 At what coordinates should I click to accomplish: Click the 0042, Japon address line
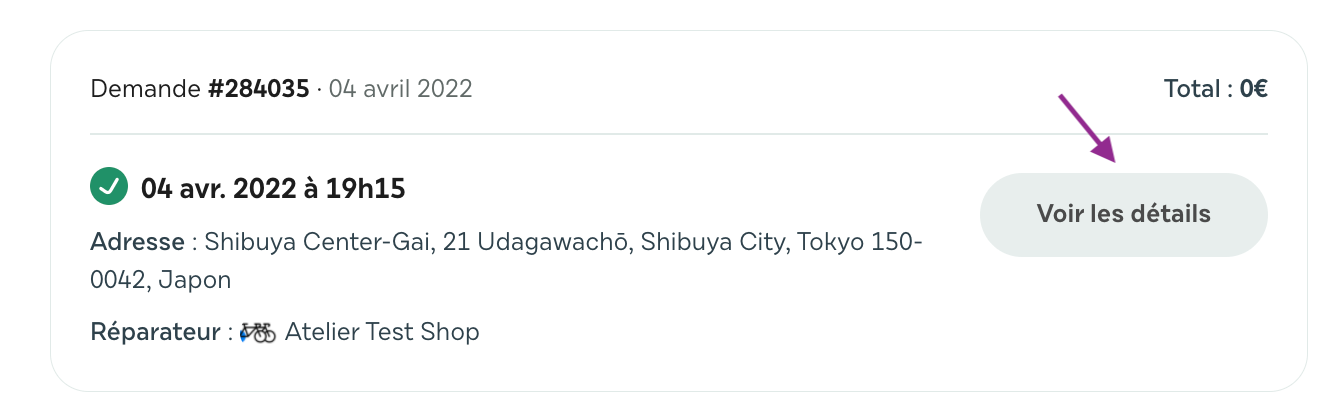161,280
